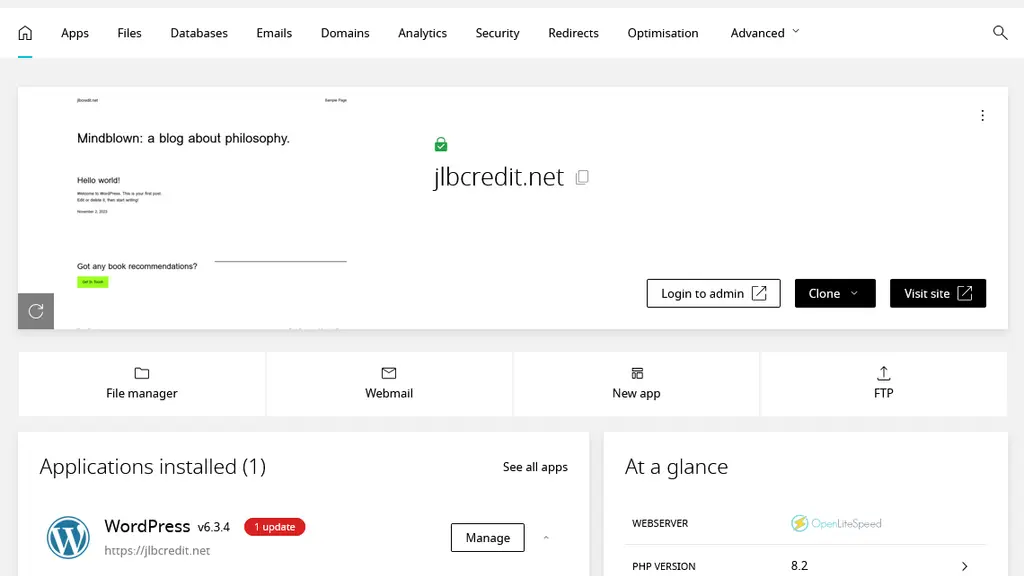The height and width of the screenshot is (576, 1024).
Task: Click the Applications installed (1) heading
Action: (153, 467)
